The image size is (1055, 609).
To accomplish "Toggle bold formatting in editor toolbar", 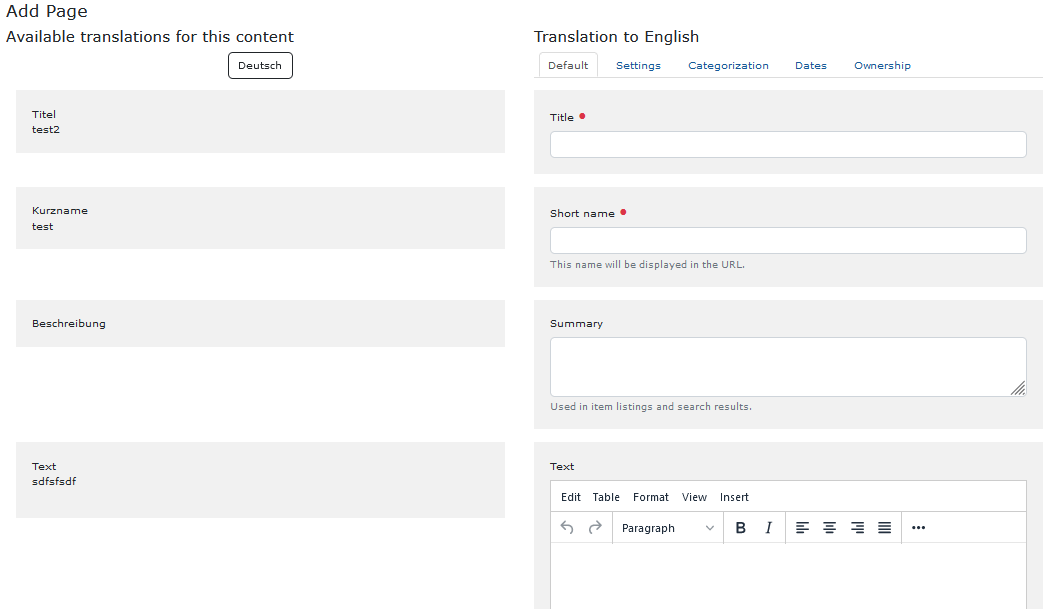I will (741, 528).
